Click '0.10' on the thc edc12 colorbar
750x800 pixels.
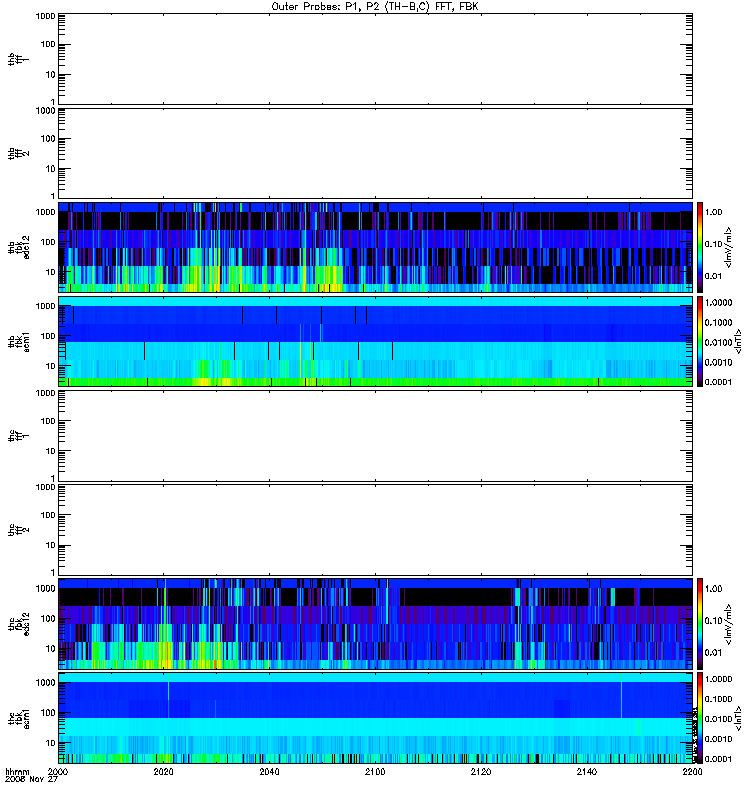pyautogui.click(x=713, y=620)
